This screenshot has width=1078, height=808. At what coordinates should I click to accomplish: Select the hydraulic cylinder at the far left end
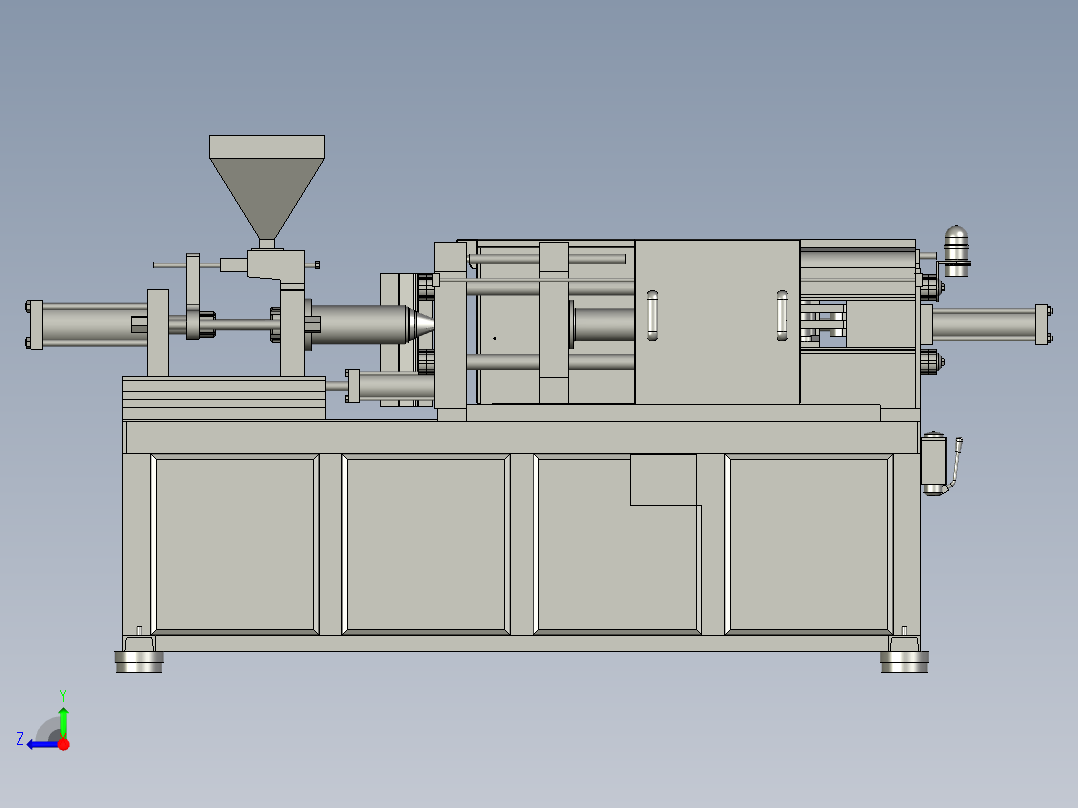[86, 325]
